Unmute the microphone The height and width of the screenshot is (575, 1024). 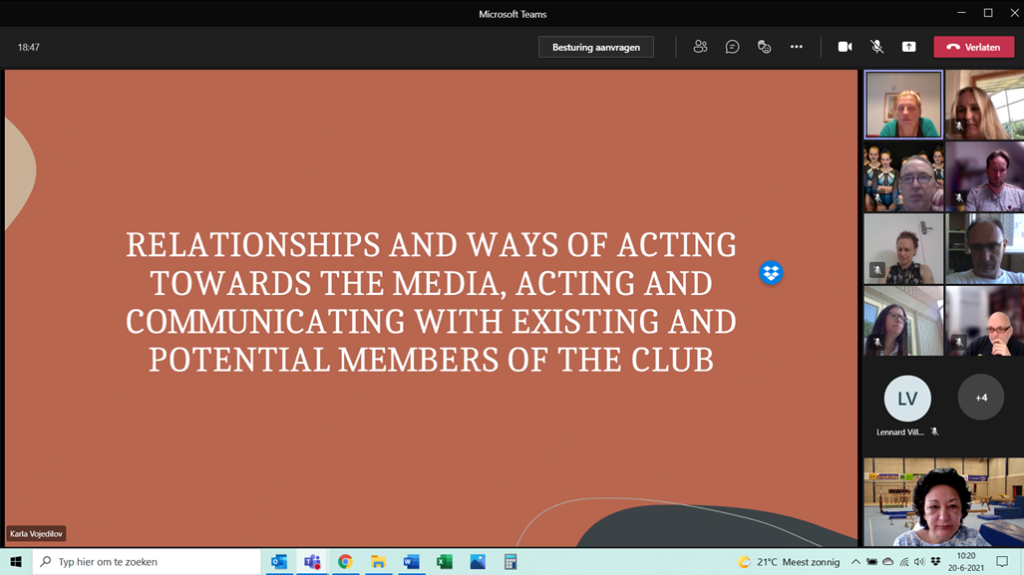tap(876, 47)
